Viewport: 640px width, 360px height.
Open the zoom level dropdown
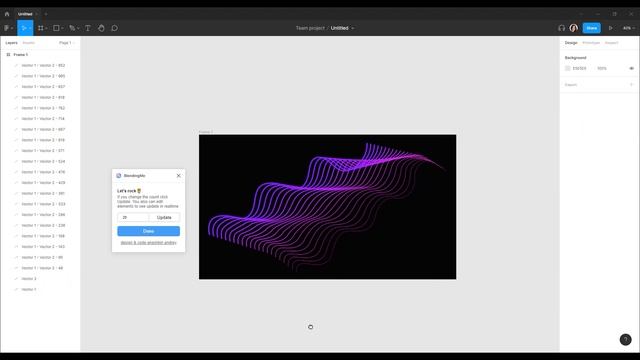629,28
